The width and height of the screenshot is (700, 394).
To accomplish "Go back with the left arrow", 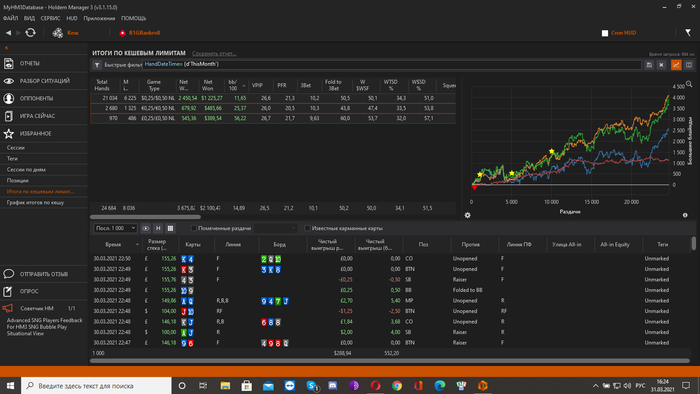I will [x=8, y=33].
